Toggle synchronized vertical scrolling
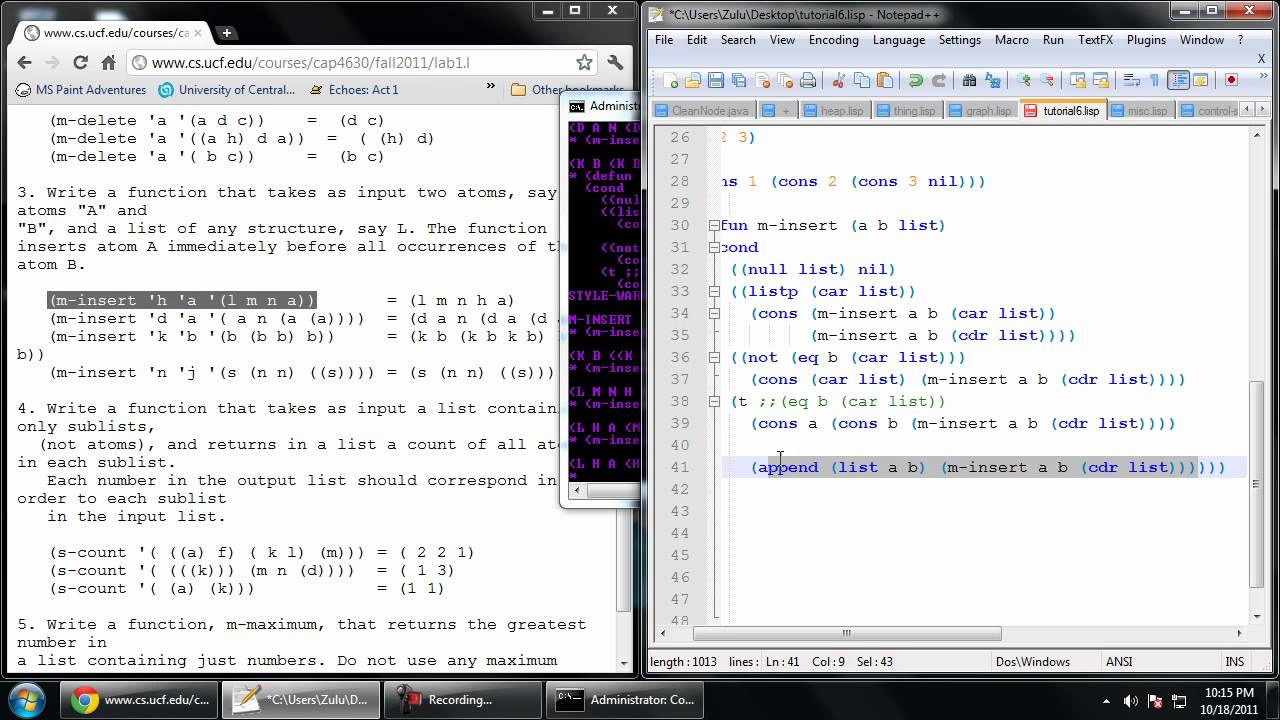The height and width of the screenshot is (720, 1280). (x=1077, y=80)
